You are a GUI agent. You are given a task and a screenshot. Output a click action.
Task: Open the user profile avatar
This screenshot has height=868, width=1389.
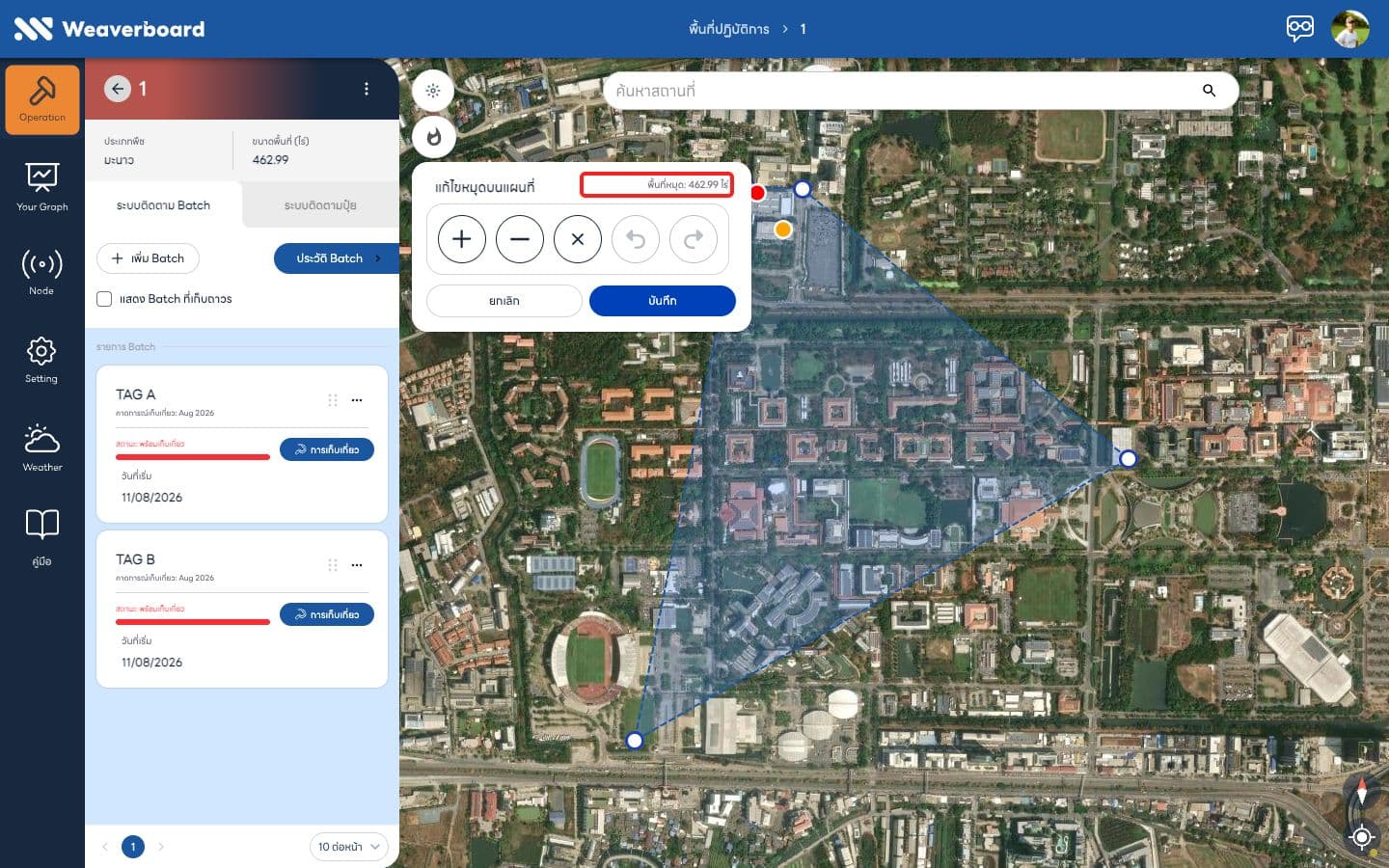[1350, 29]
